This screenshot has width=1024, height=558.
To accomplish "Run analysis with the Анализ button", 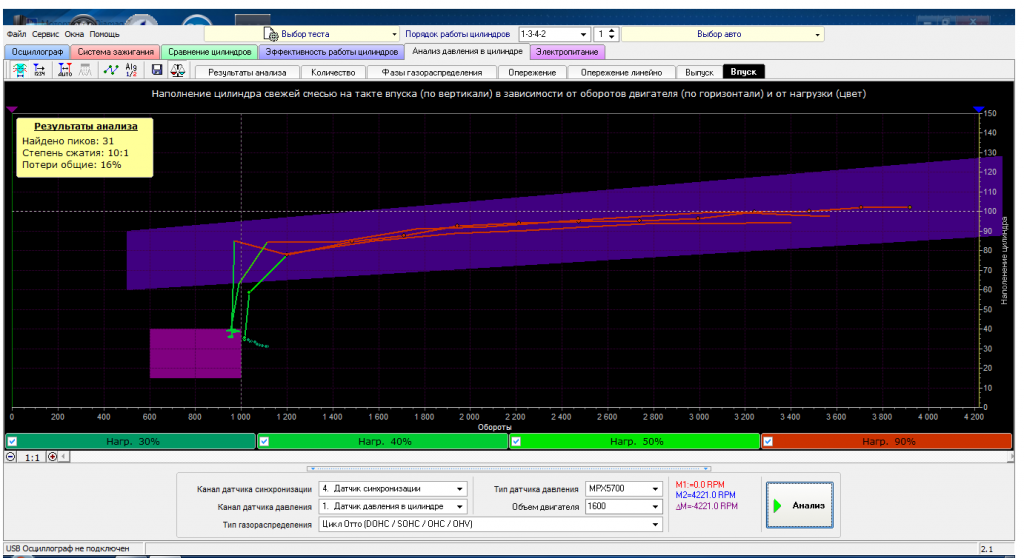I will [x=799, y=505].
